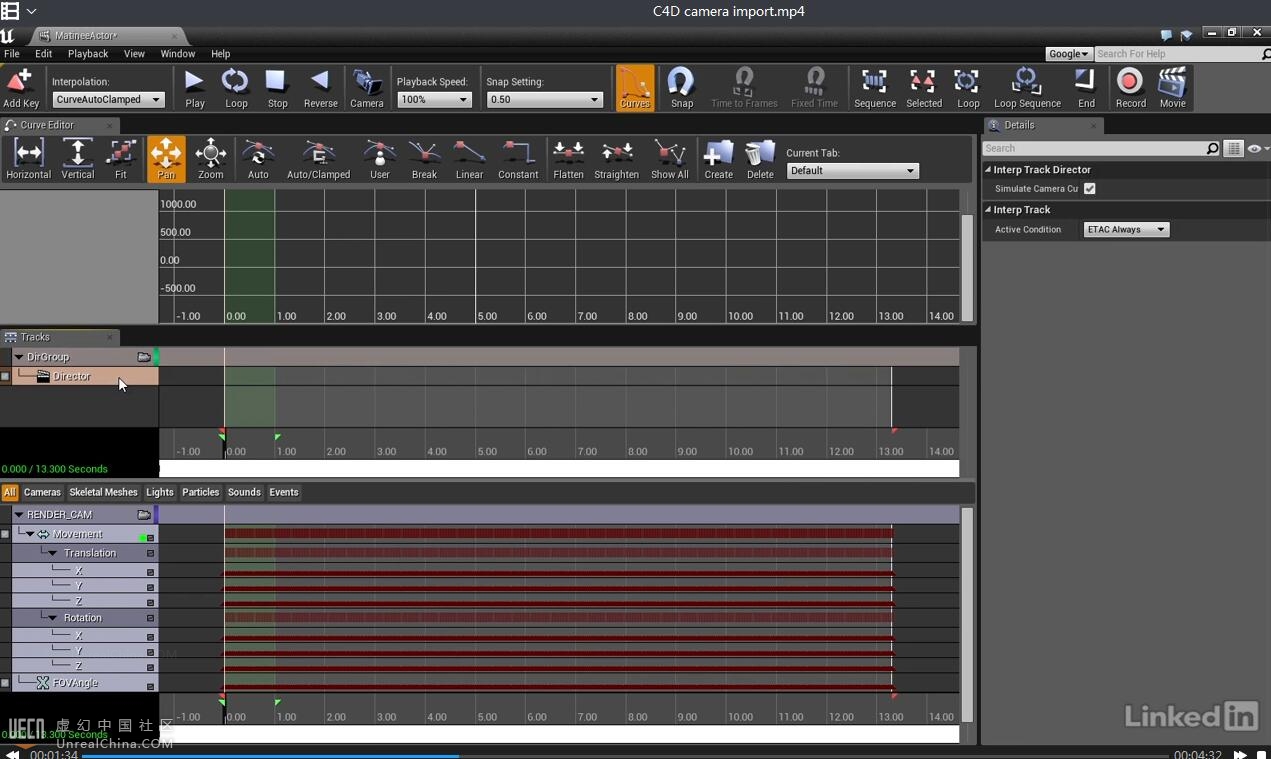
Task: Create a Camera from toolbar
Action: [x=367, y=88]
